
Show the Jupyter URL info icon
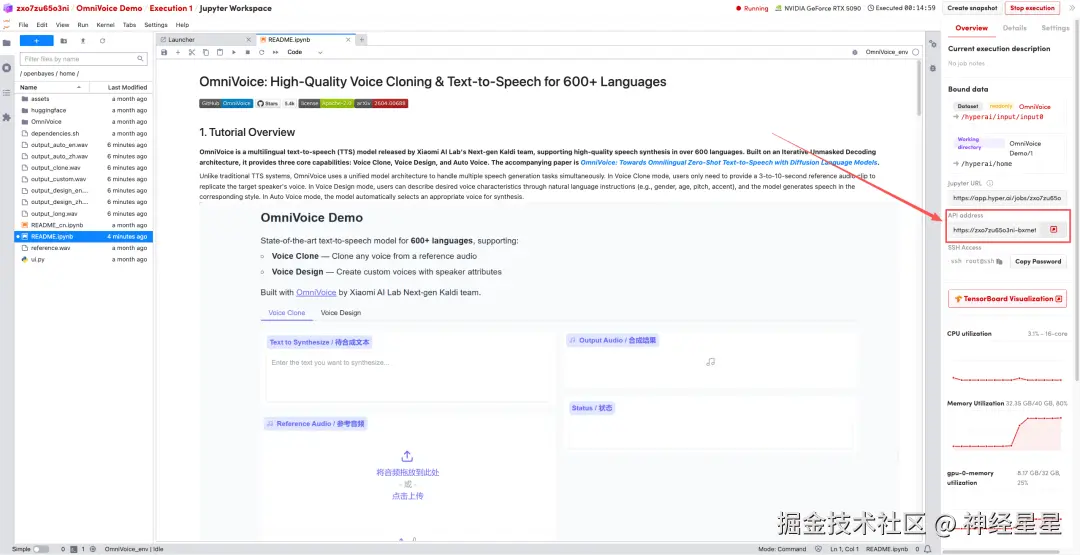pos(990,183)
